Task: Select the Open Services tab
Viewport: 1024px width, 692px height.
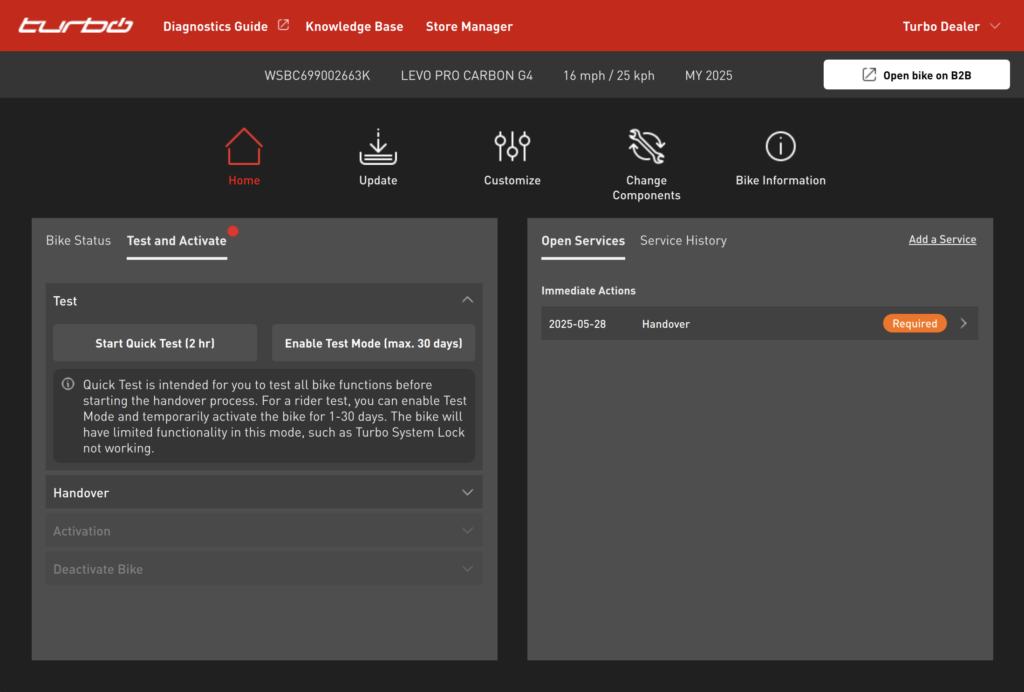Action: click(583, 241)
